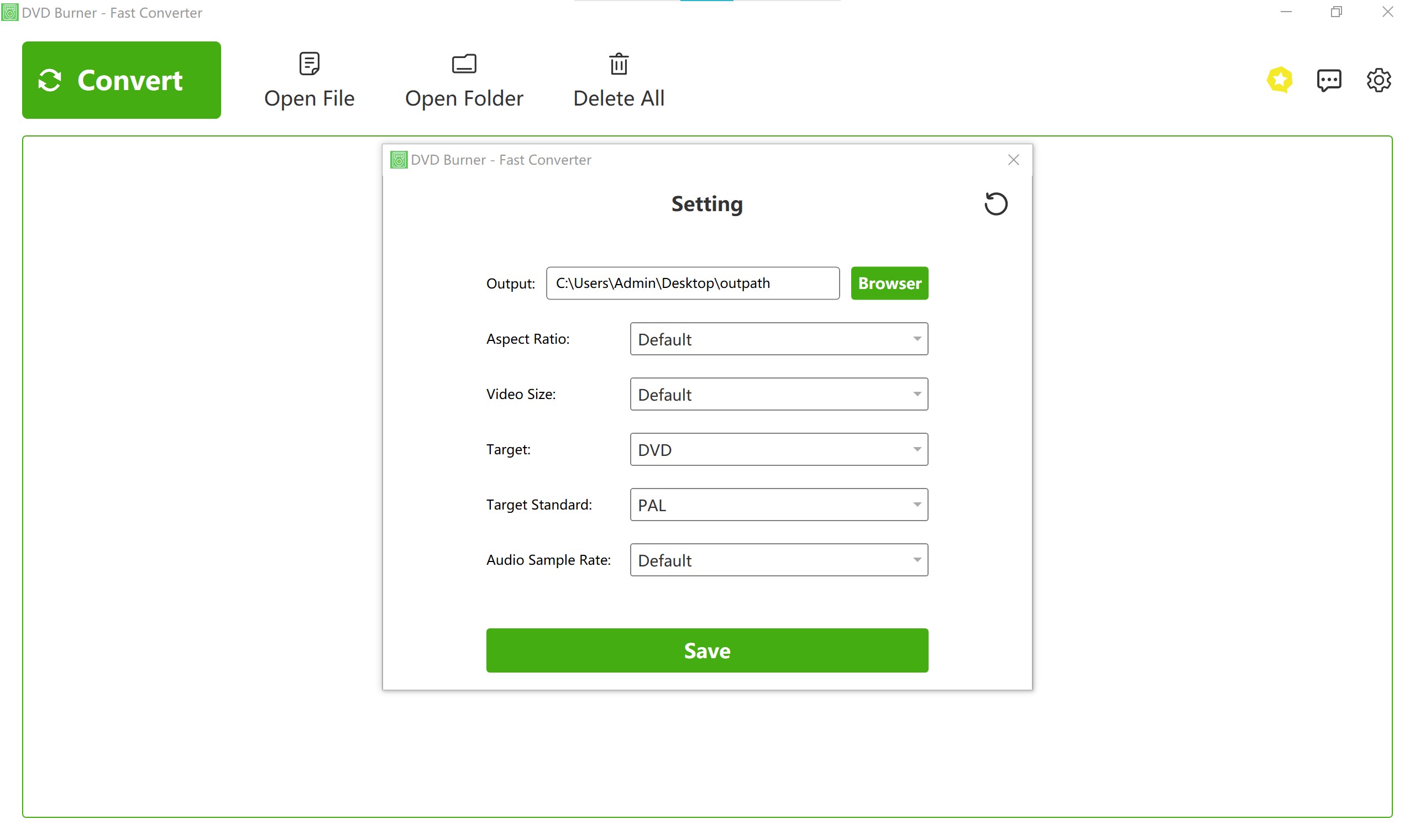
Task: Click the DVD Burner logo in dialog title
Action: coord(399,160)
